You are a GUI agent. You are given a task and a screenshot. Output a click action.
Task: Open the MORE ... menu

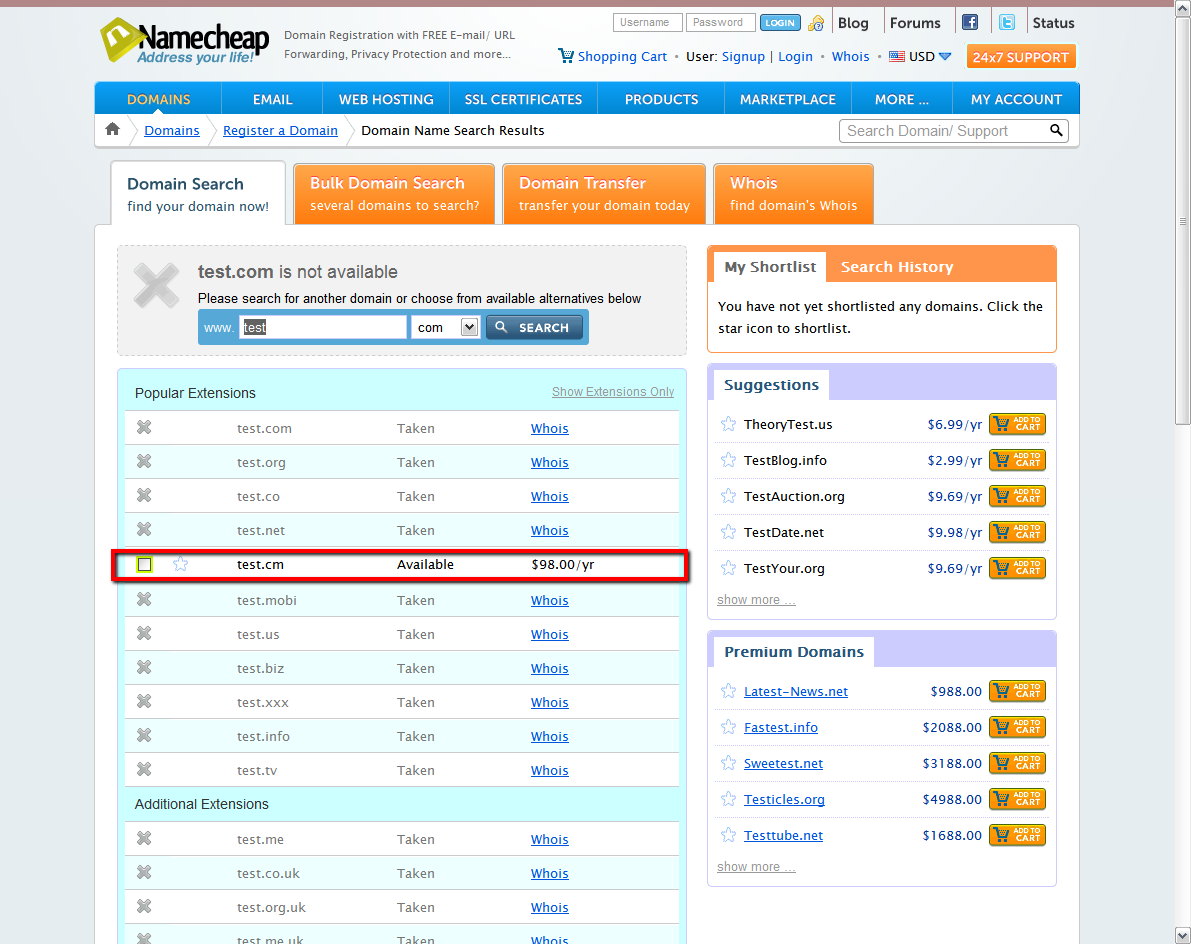(x=902, y=99)
